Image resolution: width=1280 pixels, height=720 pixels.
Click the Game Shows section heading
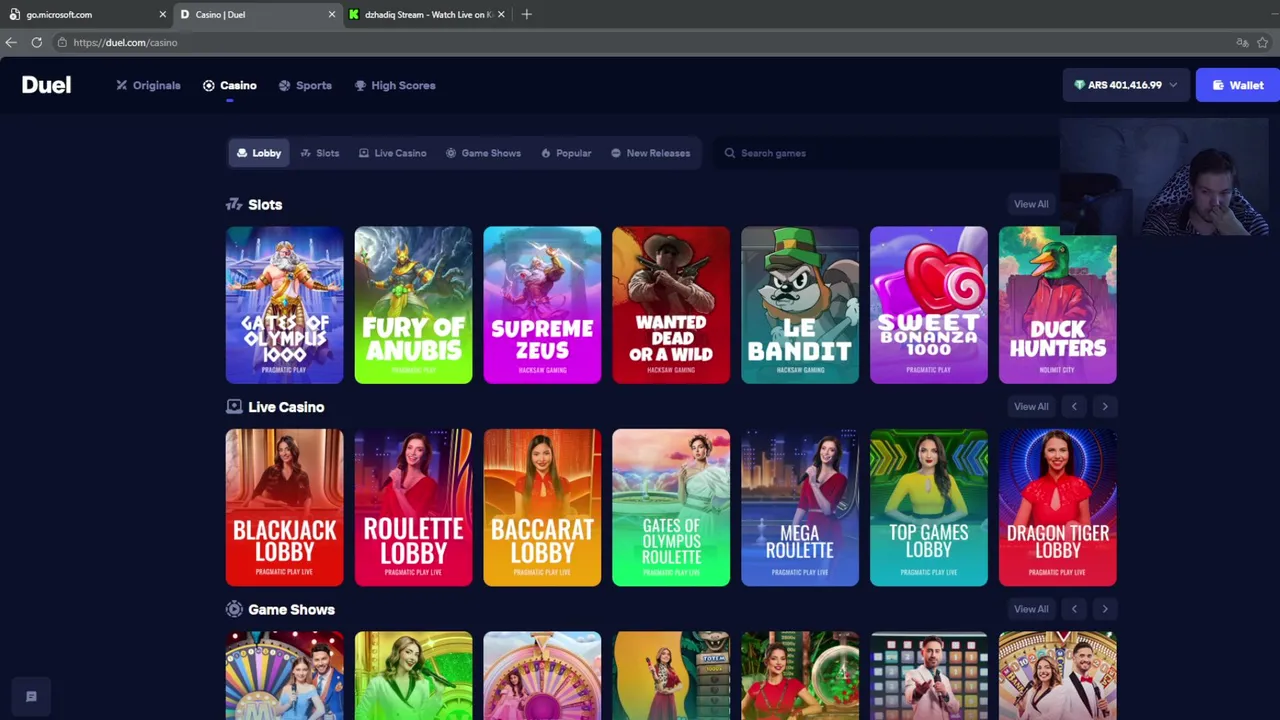point(291,609)
